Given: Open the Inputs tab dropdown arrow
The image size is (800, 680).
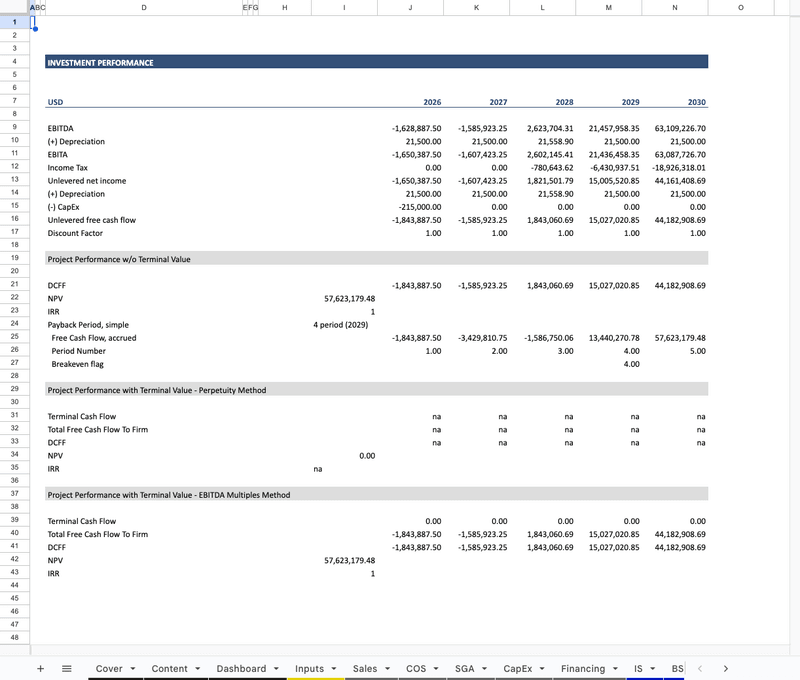Looking at the screenshot, I should [x=333, y=669].
